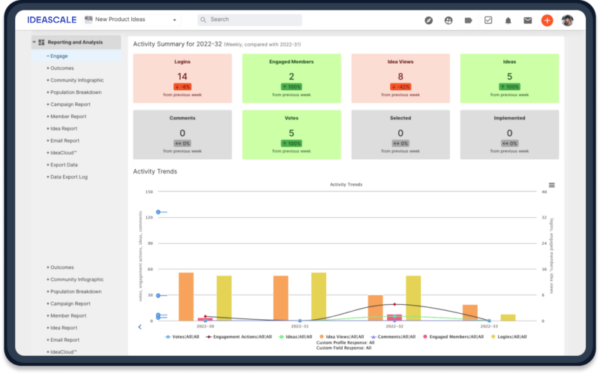The image size is (600, 374).
Task: Click the top blue slider handle near 120
Action: pyautogui.click(x=158, y=212)
